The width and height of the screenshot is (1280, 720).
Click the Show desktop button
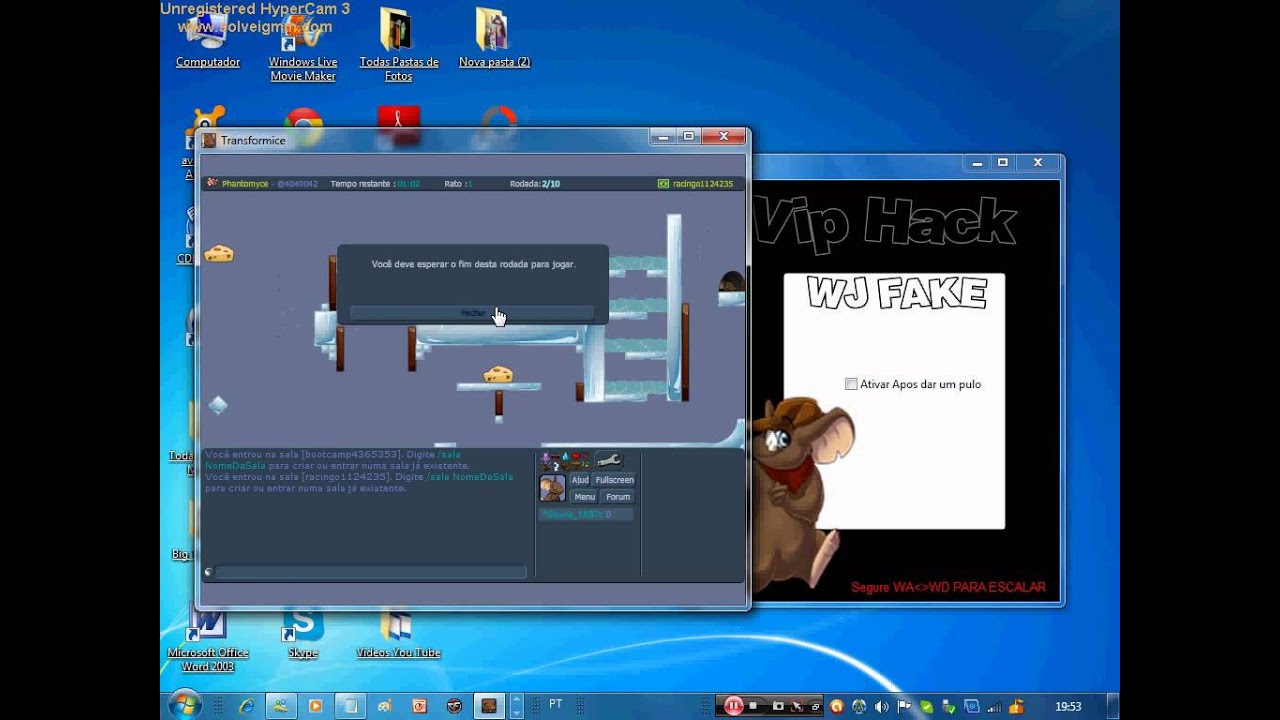tap(1113, 706)
